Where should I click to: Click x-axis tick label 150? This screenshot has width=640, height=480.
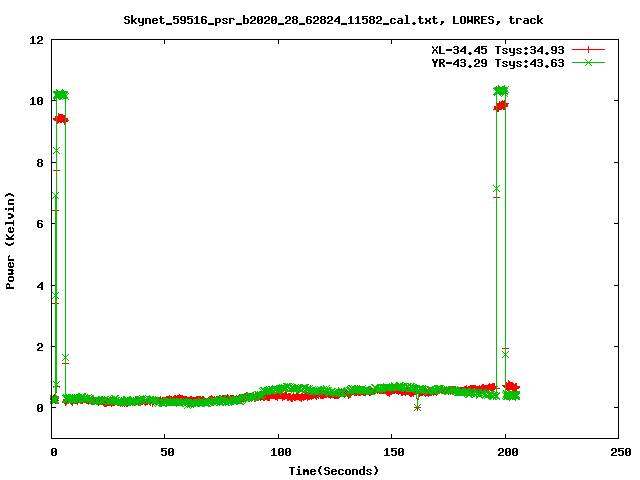pos(393,452)
